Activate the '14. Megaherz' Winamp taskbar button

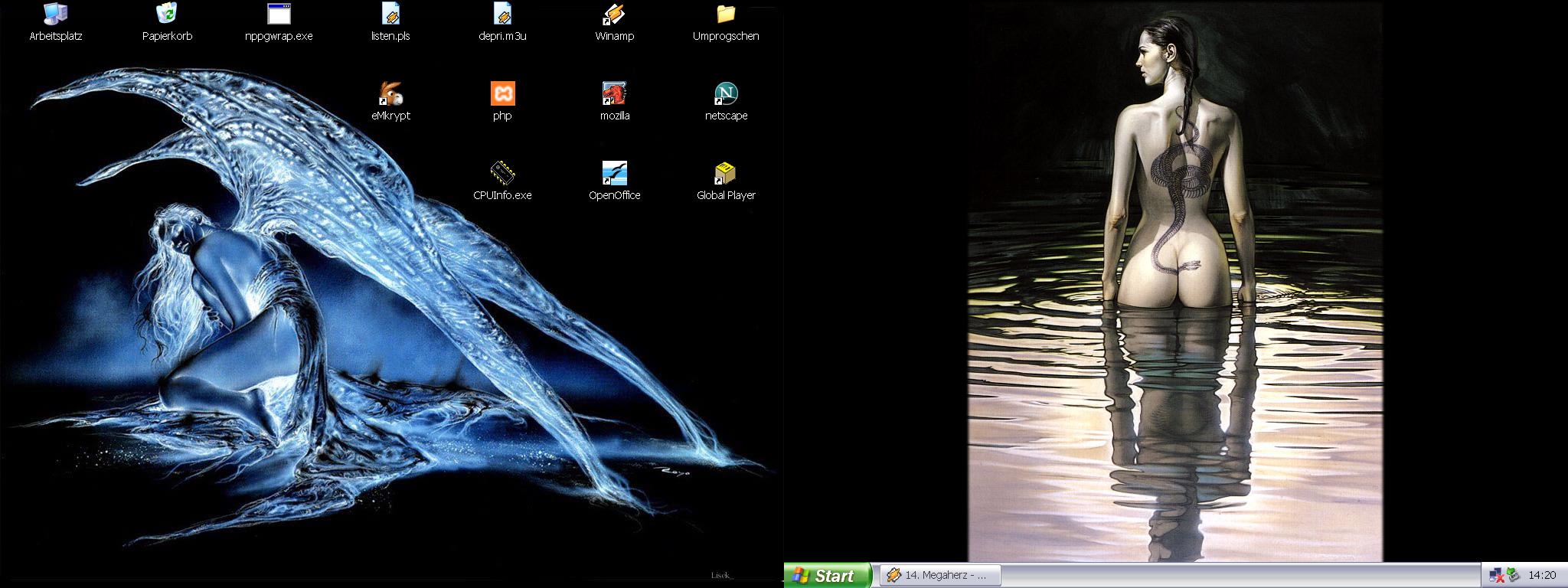coord(939,575)
